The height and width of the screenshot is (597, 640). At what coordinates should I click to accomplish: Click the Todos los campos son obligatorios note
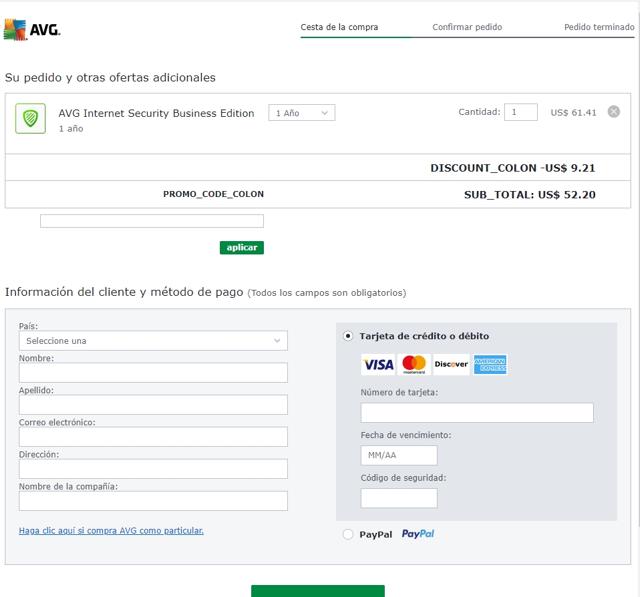click(x=327, y=293)
